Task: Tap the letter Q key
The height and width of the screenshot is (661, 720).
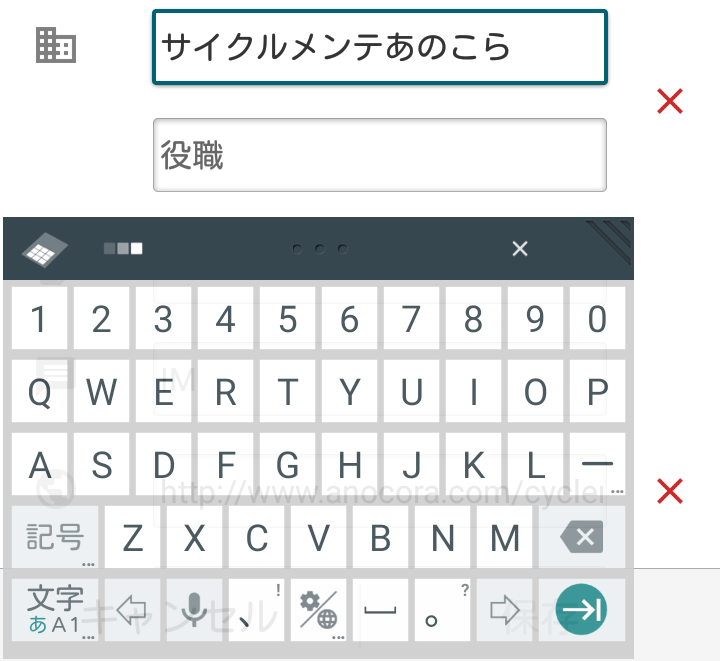Action: 39,391
